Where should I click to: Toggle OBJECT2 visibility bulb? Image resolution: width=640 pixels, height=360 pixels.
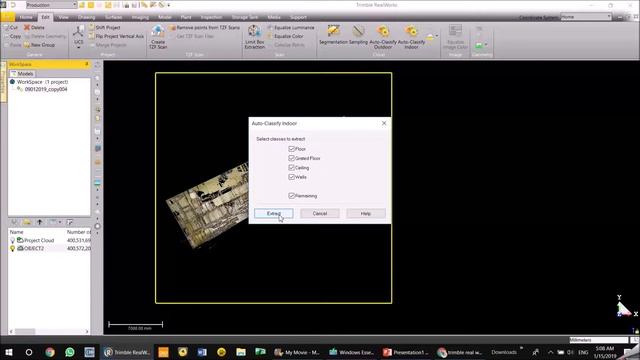(12, 249)
